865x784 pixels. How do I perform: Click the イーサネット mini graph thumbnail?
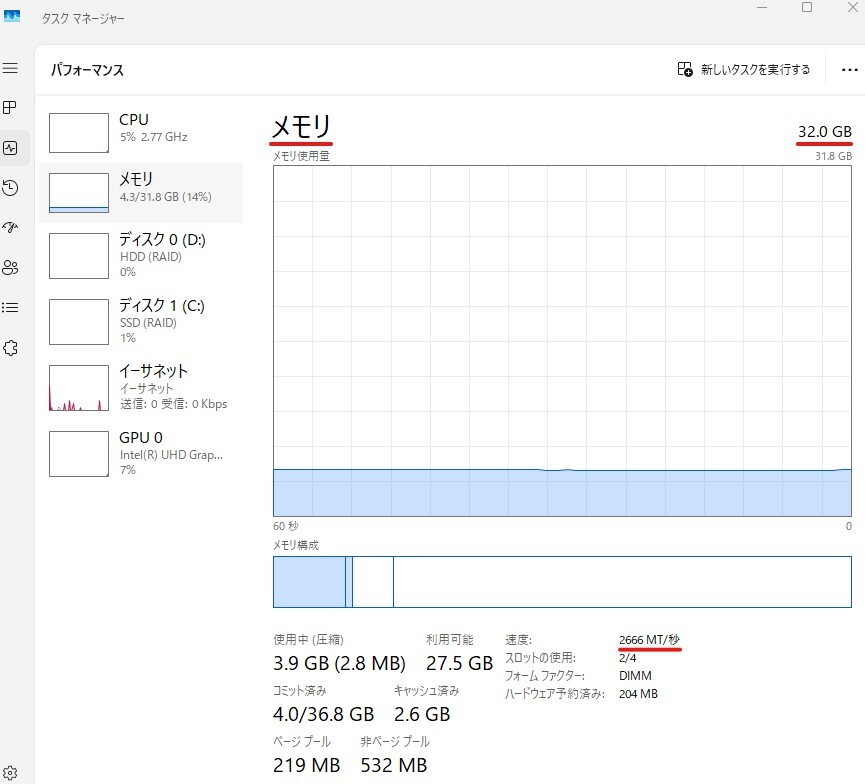coord(79,388)
